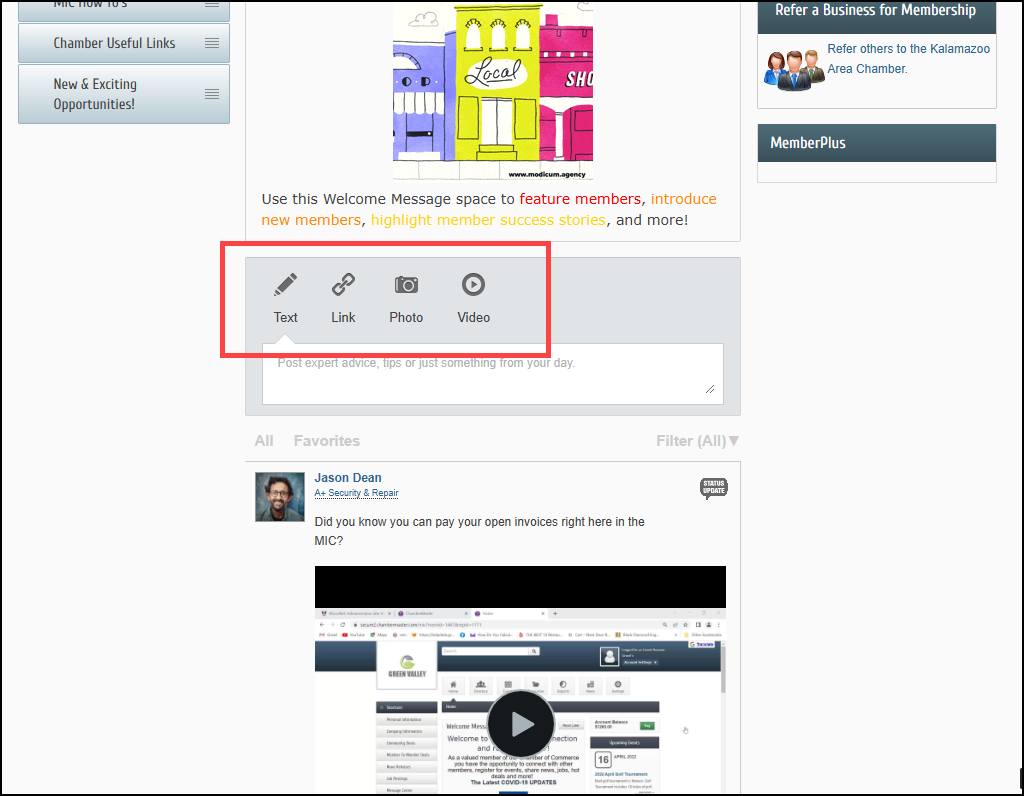
Task: Pick the Video post type icon
Action: tap(473, 285)
